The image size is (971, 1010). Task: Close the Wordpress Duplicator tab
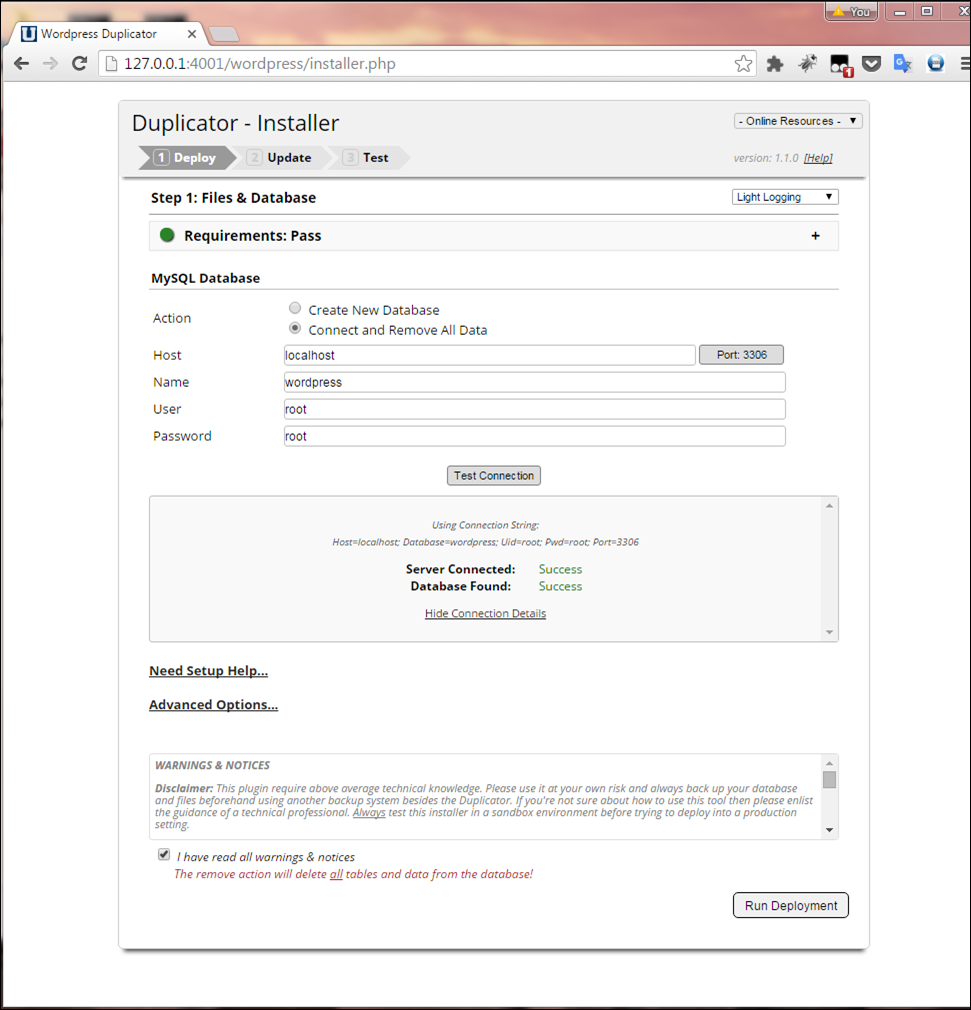point(191,33)
